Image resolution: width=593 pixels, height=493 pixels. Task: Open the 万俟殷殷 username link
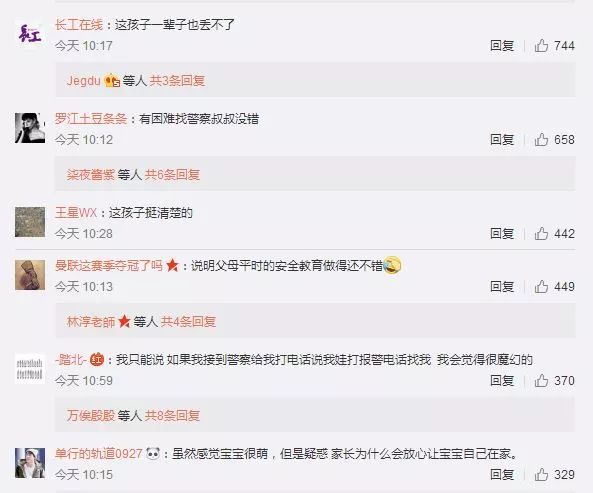91,415
